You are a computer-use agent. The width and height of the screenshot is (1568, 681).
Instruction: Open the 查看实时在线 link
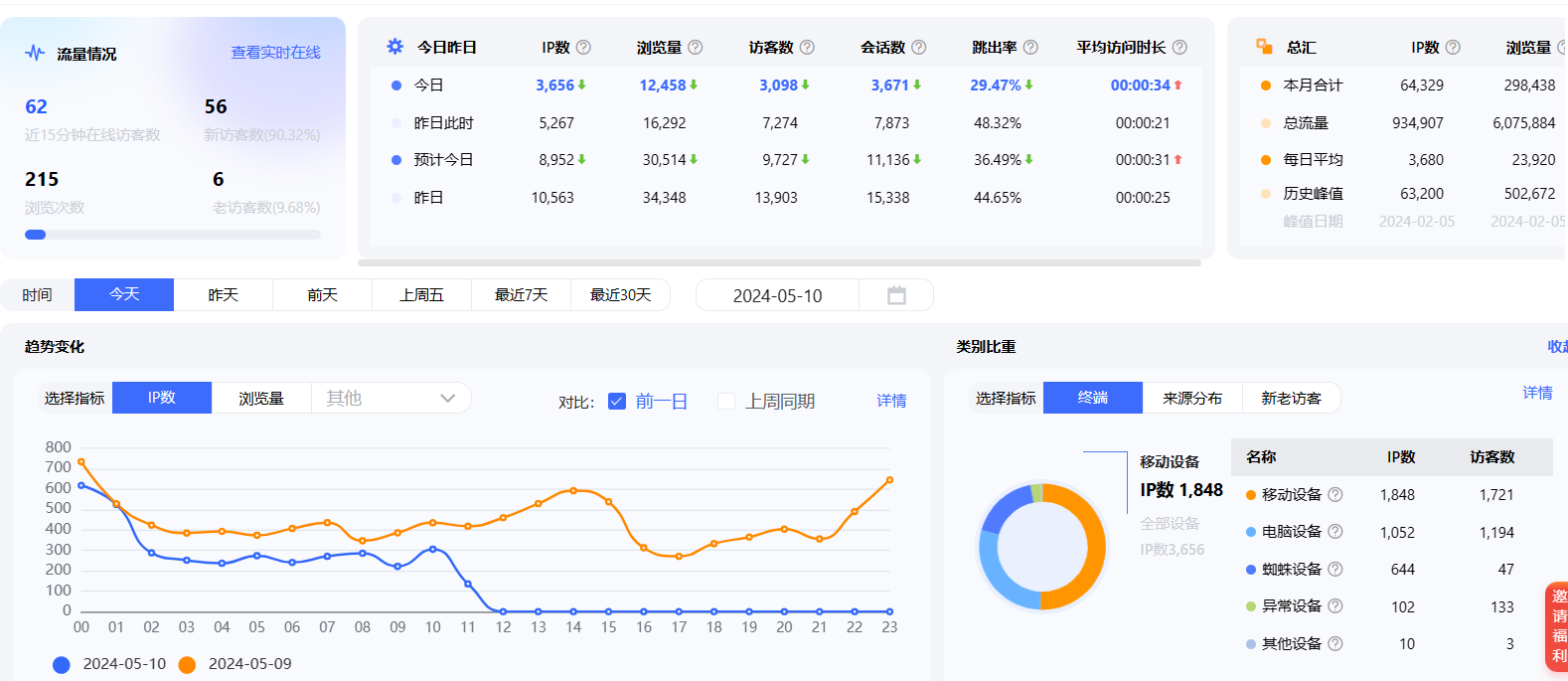275,53
